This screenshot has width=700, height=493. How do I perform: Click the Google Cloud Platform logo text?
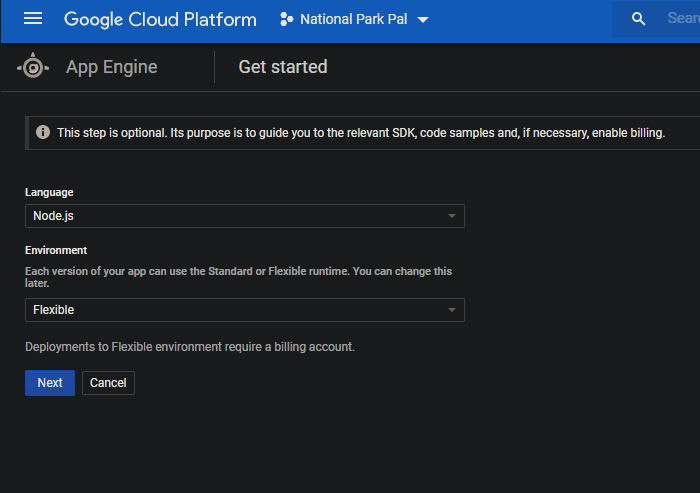tap(160, 20)
